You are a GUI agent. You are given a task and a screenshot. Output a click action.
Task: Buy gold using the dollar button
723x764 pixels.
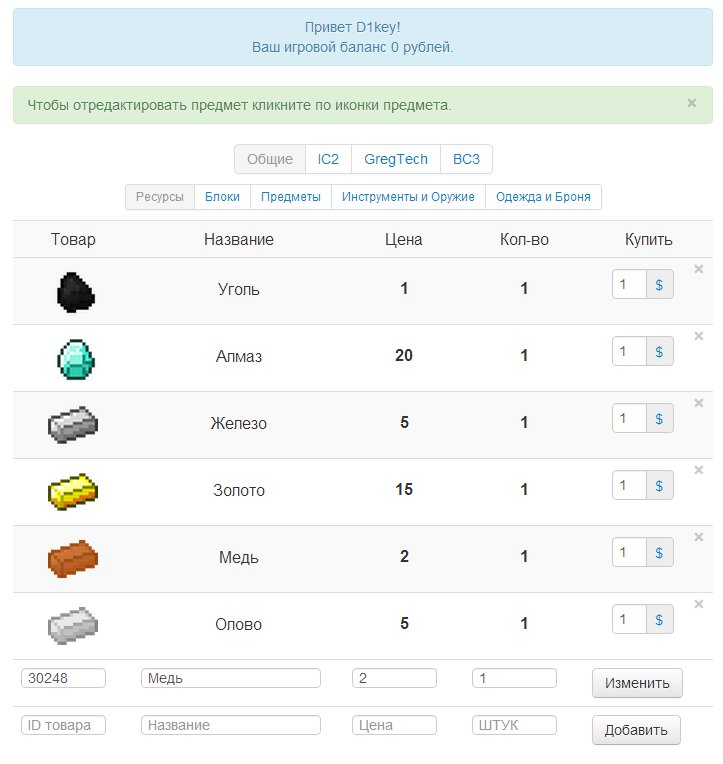click(x=660, y=485)
